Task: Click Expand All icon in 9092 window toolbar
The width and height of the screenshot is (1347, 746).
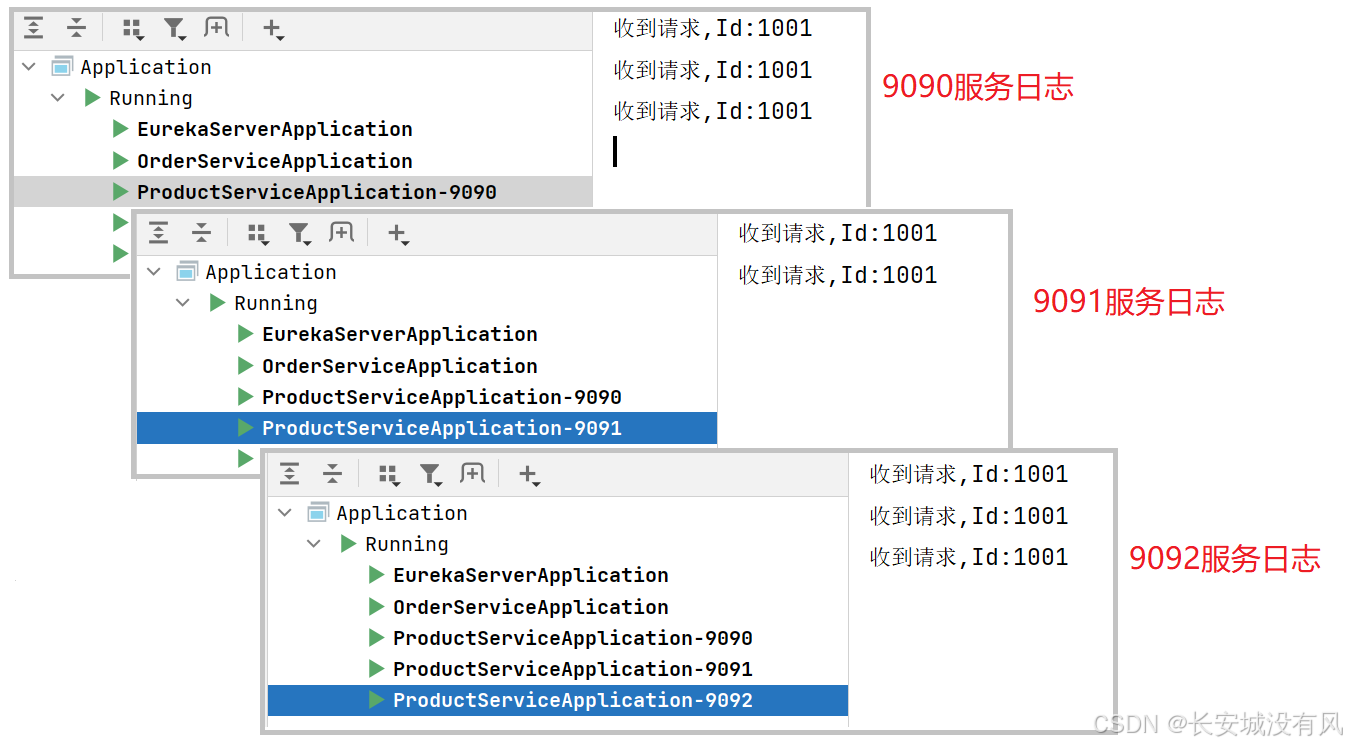Action: 290,475
